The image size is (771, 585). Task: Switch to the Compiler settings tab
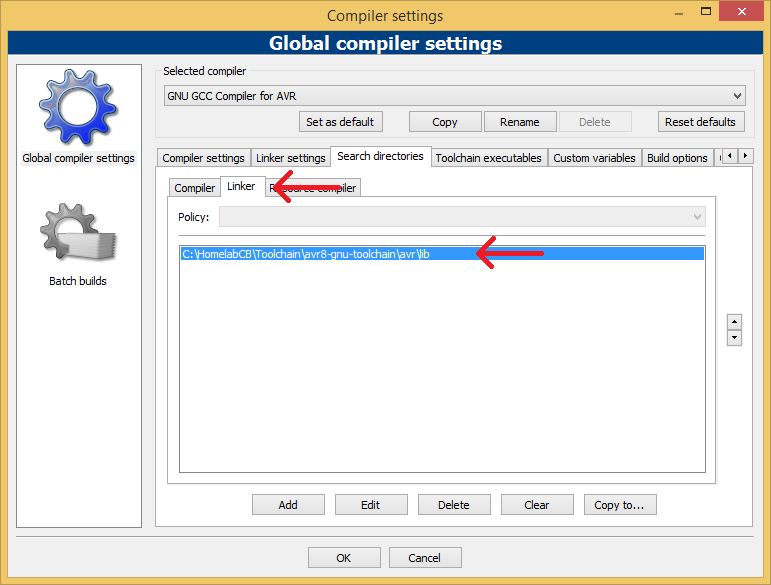coord(203,158)
